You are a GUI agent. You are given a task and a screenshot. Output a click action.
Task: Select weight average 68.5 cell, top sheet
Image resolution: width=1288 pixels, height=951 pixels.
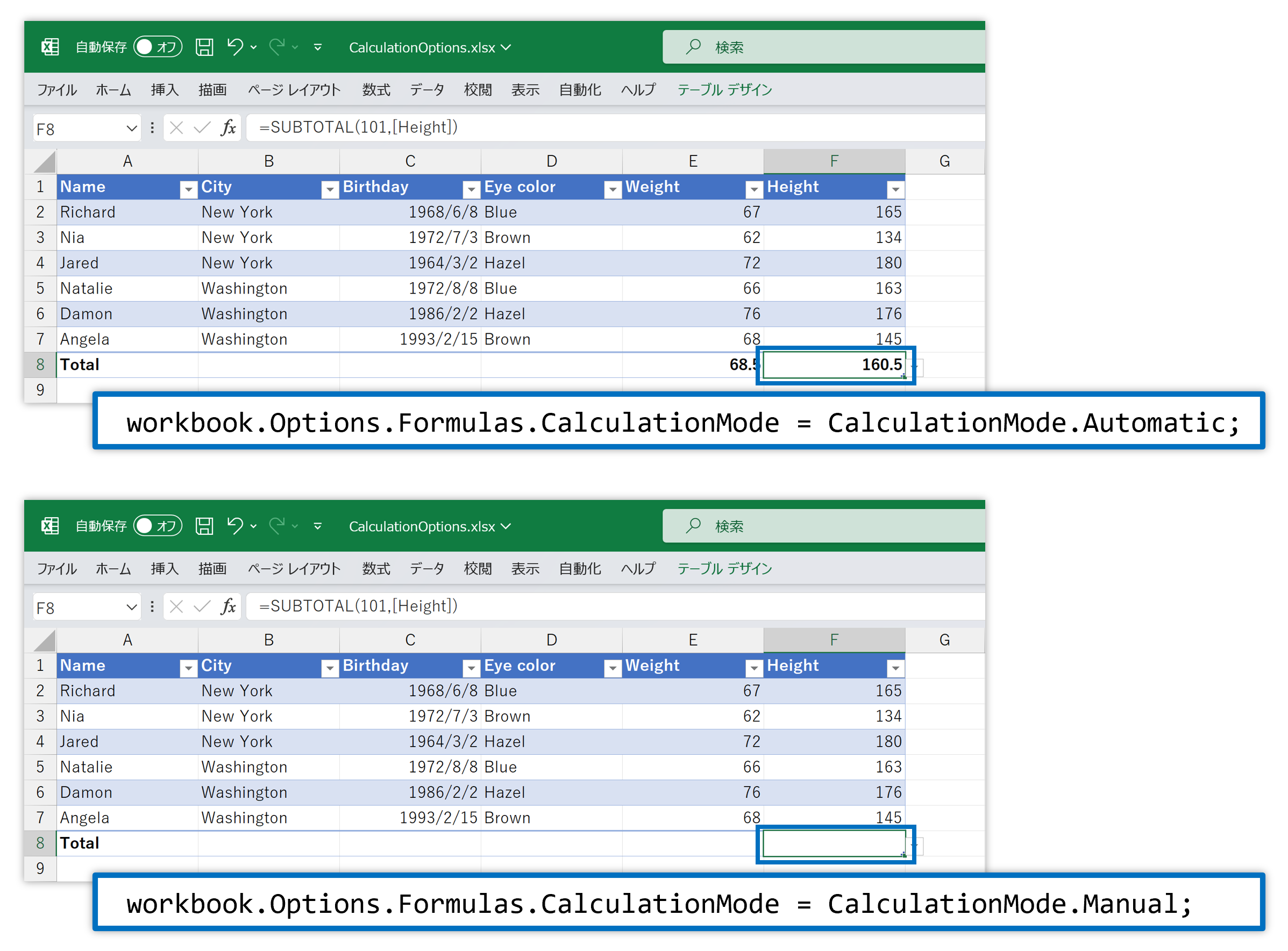[x=693, y=365]
